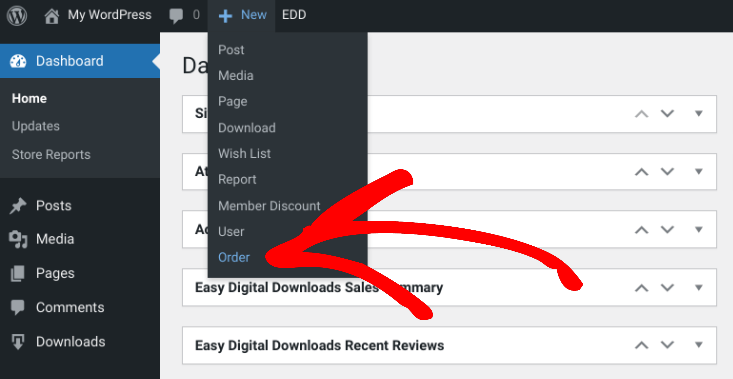Move Recent Reviews widget down
The image size is (733, 379).
pos(667,345)
